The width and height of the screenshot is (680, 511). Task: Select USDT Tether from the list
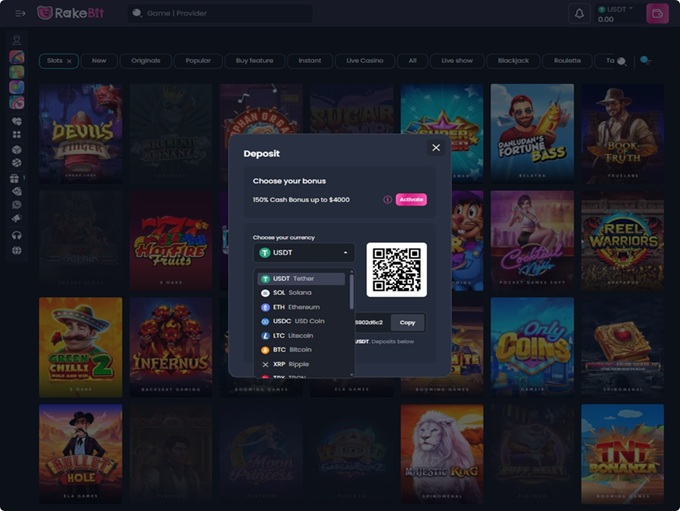pos(301,278)
